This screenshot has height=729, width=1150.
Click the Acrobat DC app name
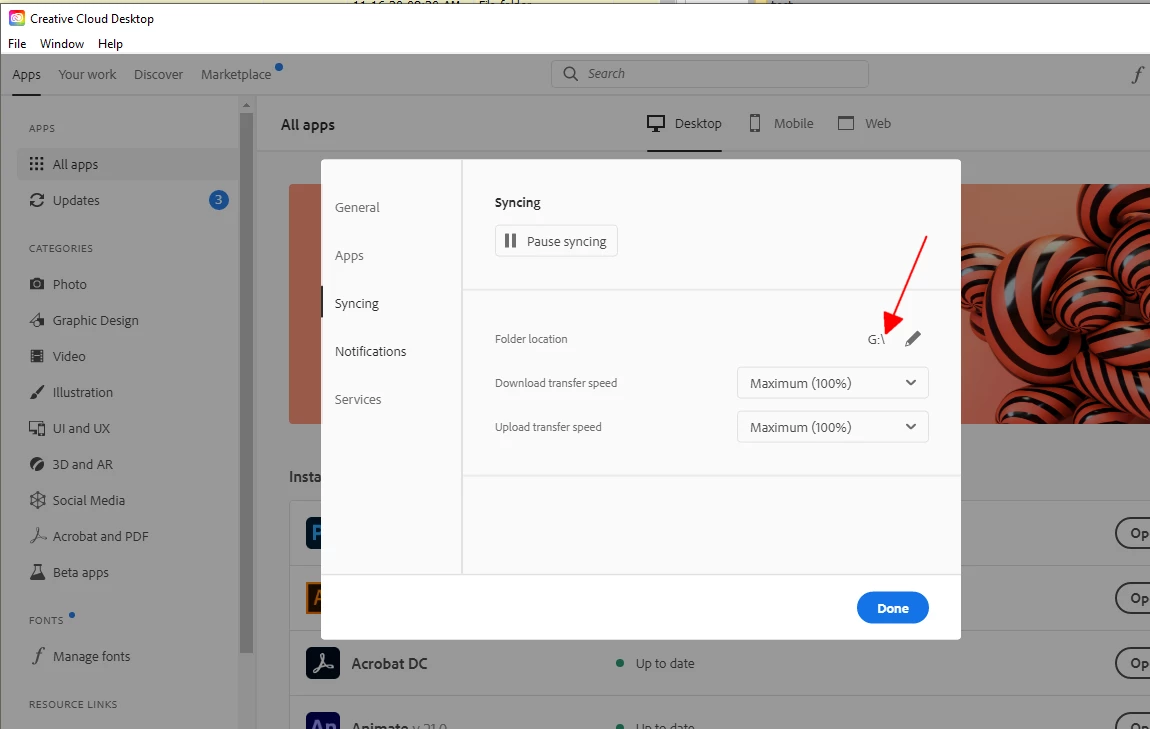(x=389, y=663)
